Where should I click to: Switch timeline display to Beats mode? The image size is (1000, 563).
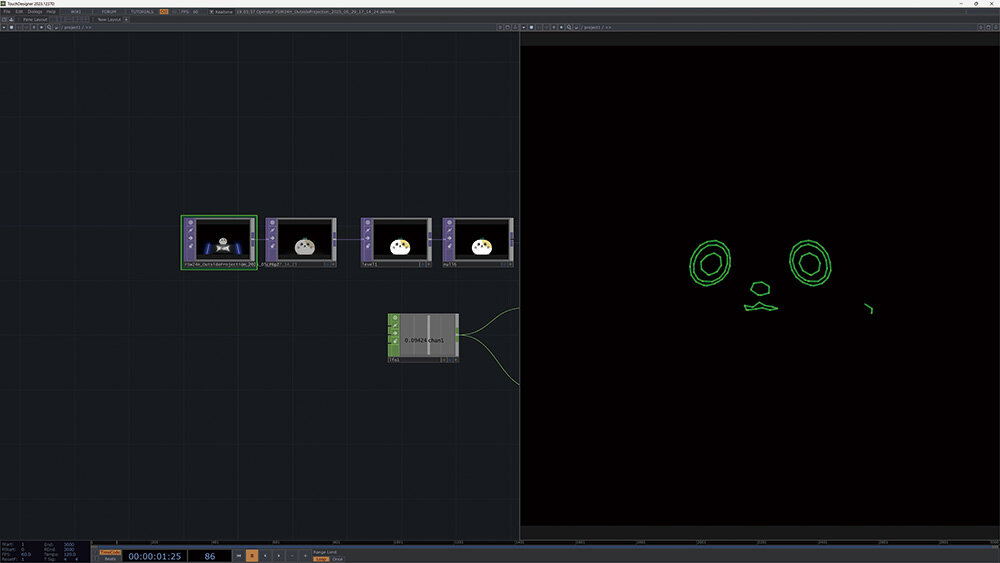[110, 559]
